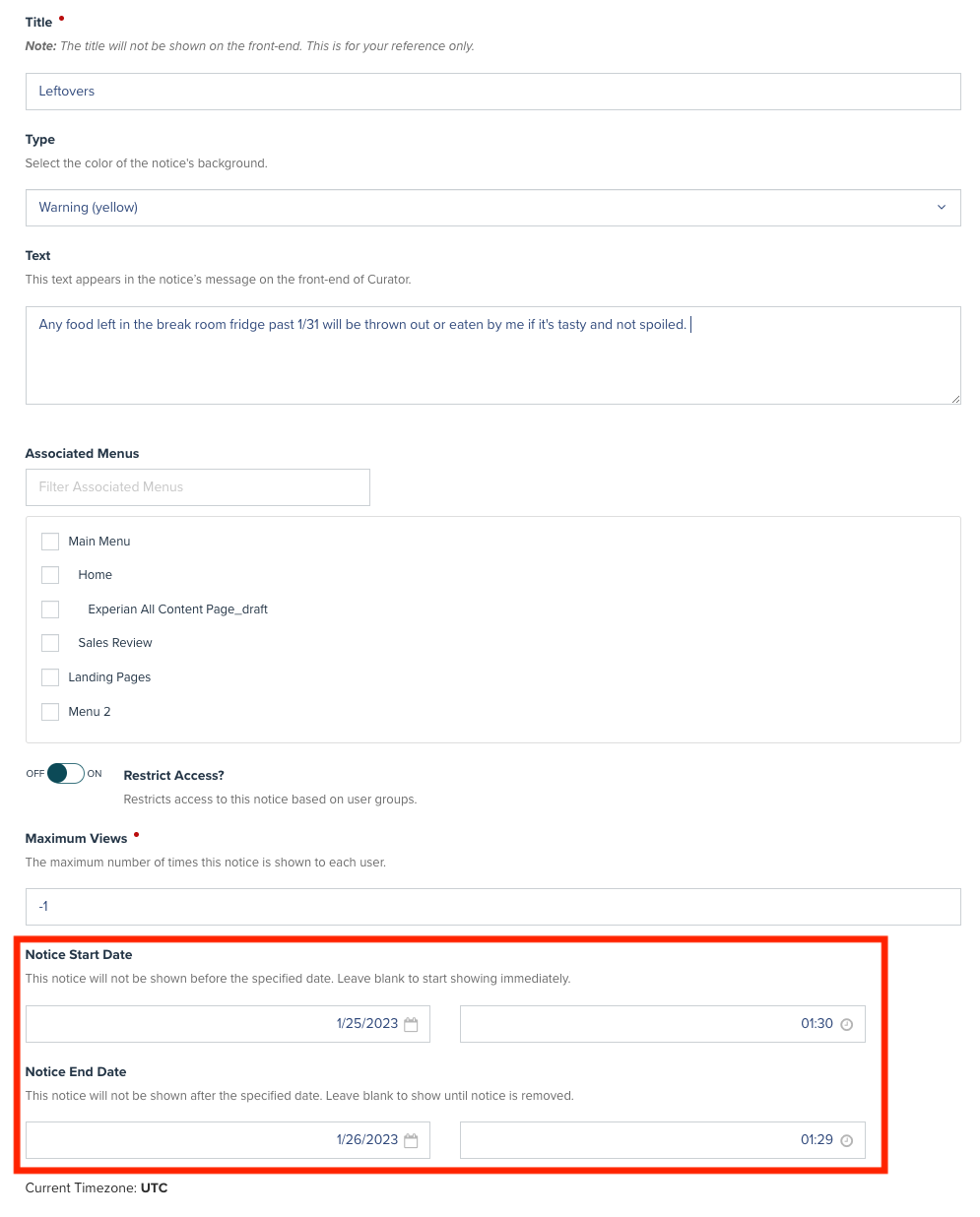Viewport: 980px width, 1217px height.
Task: Open the Notice Start Date calendar picker
Action: (x=411, y=1024)
